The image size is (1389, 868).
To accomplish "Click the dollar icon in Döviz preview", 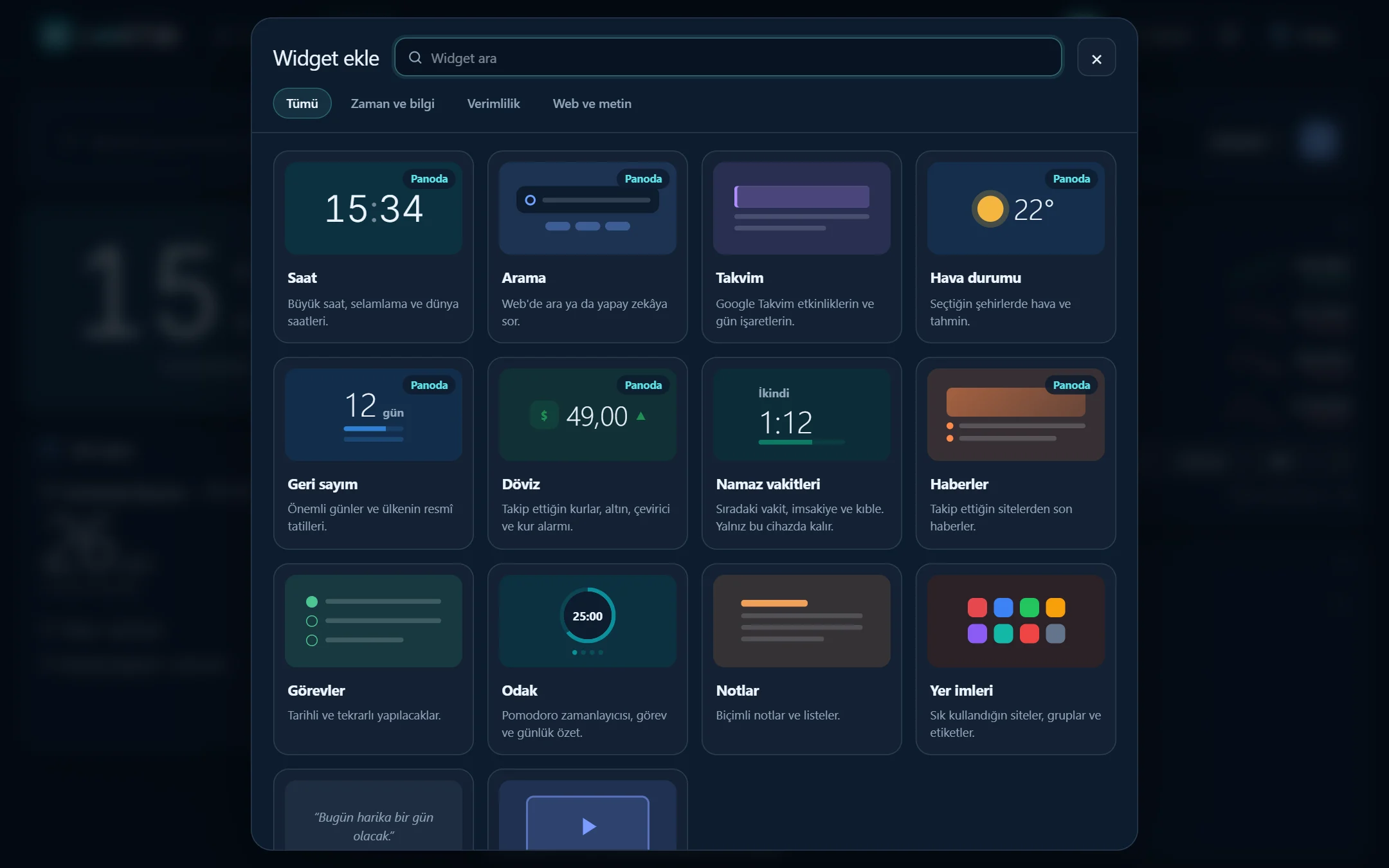I will click(544, 415).
